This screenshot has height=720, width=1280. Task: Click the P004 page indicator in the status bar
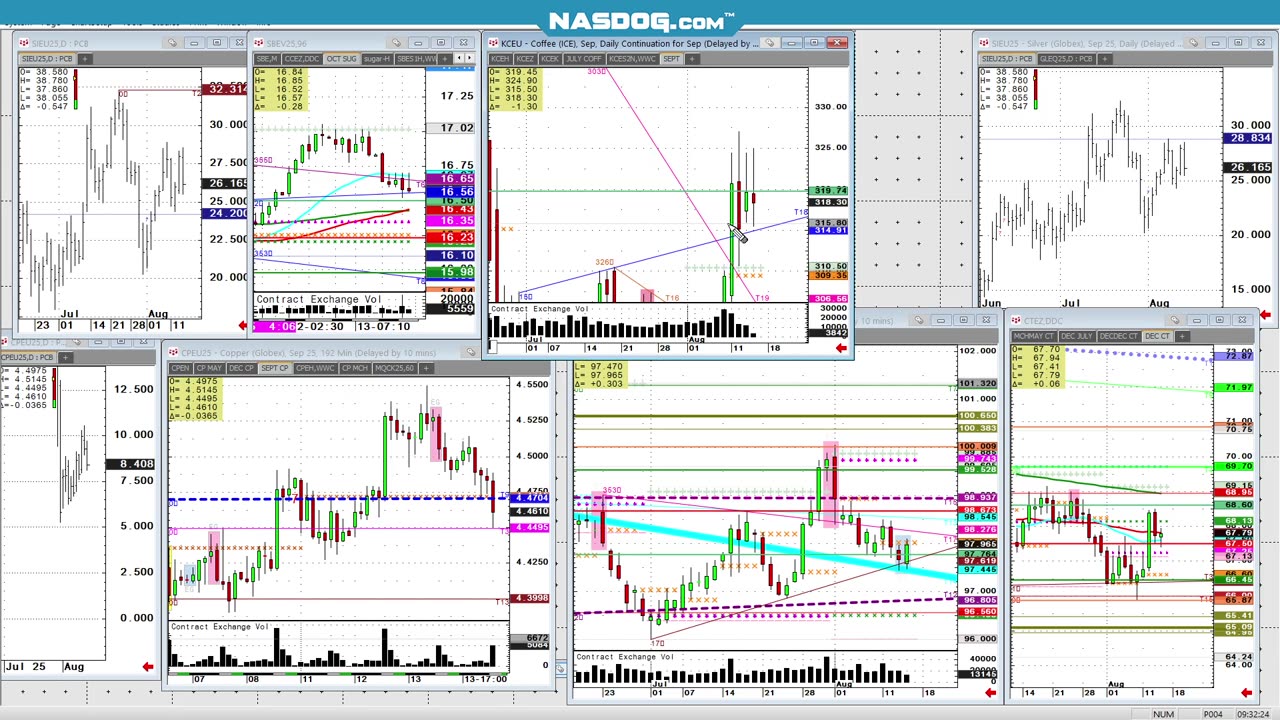1212,714
